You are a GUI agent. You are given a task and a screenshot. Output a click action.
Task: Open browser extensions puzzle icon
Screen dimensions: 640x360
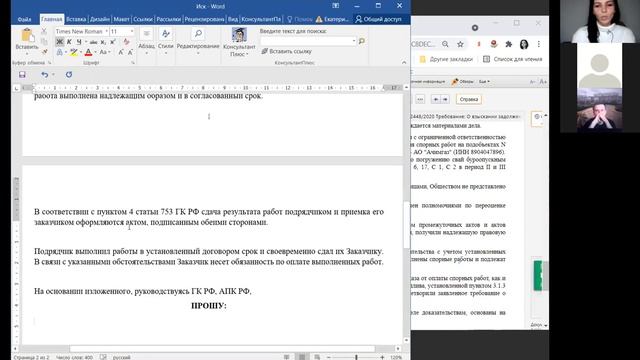coord(509,44)
